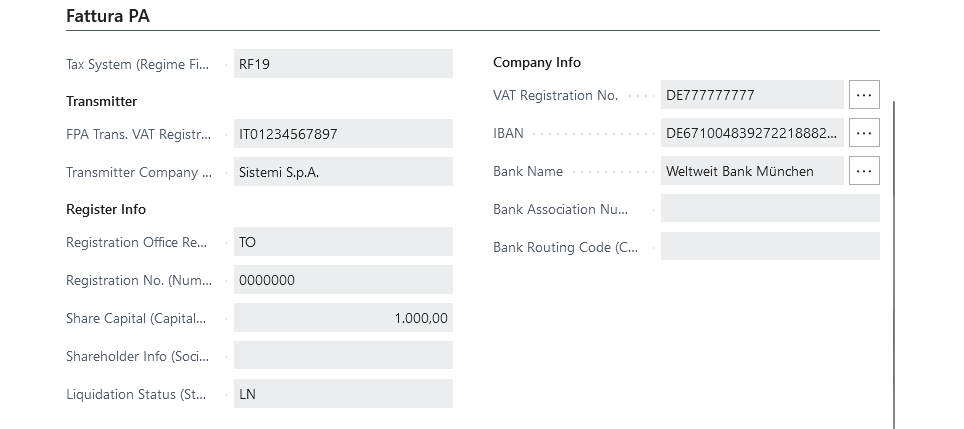The width and height of the screenshot is (964, 429).
Task: Click the Registration Office field TO
Action: [343, 242]
